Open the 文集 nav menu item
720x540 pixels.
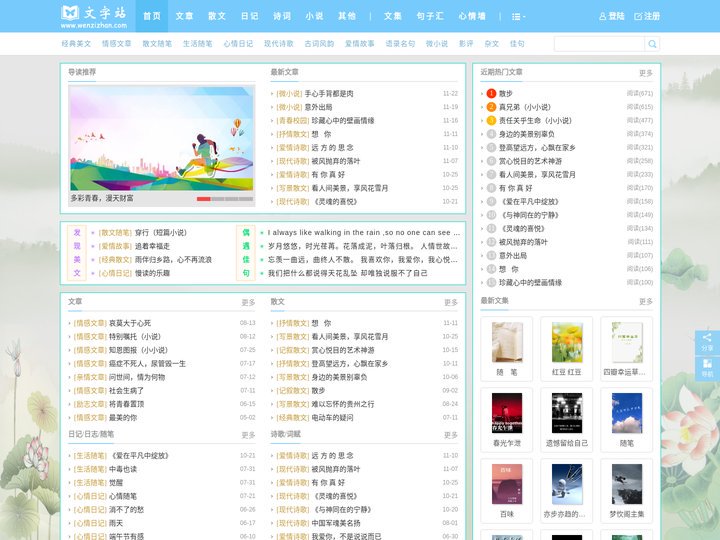[393, 16]
